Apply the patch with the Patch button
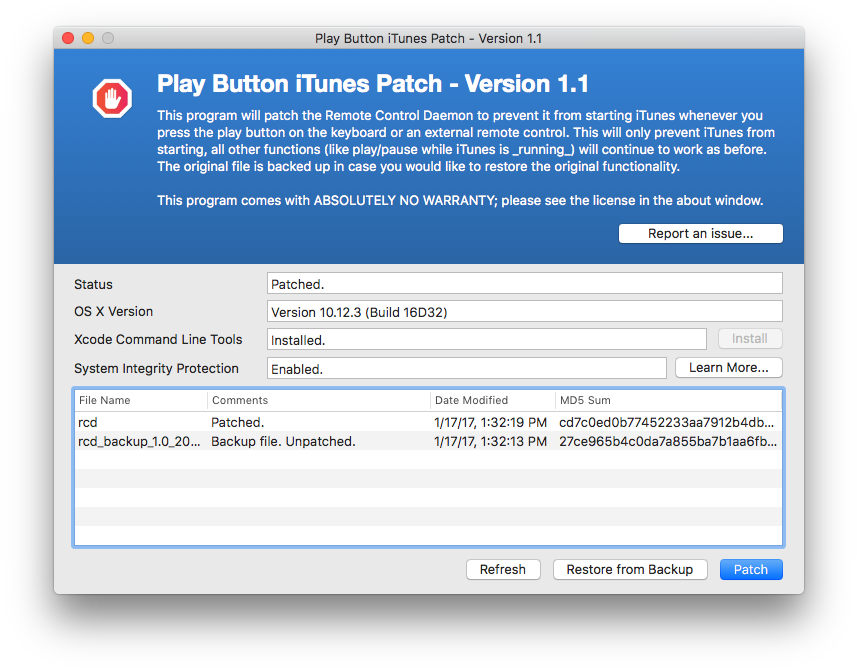The width and height of the screenshot is (857, 668). (751, 570)
